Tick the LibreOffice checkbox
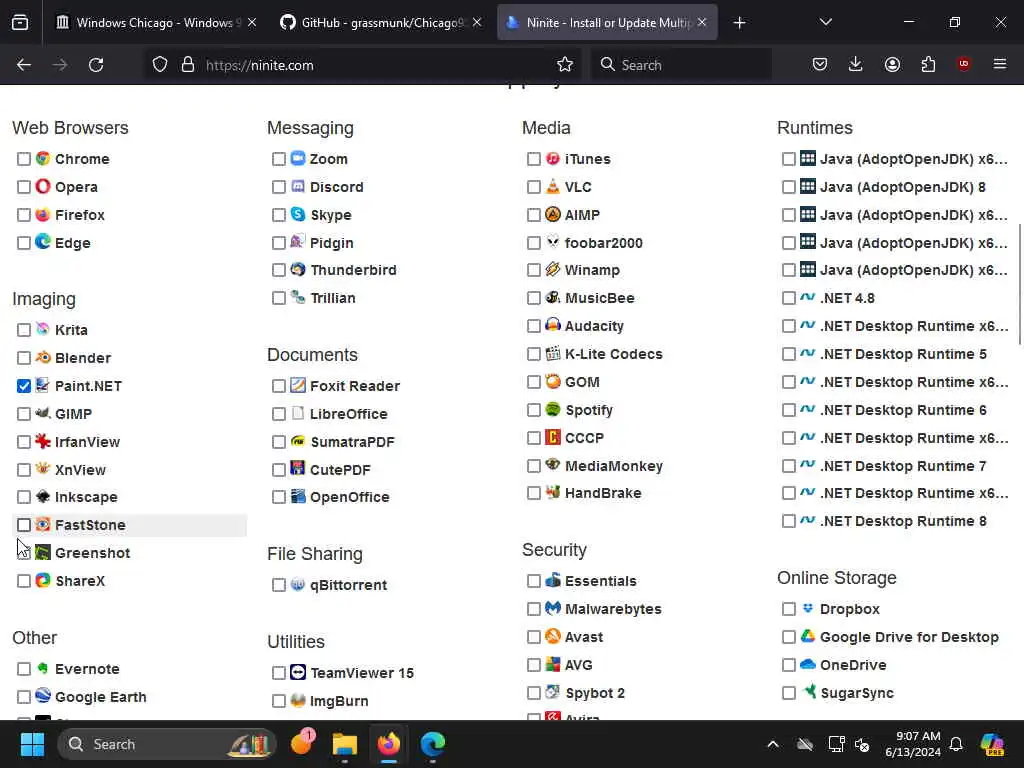Screen dimensions: 1024x768 [279, 414]
